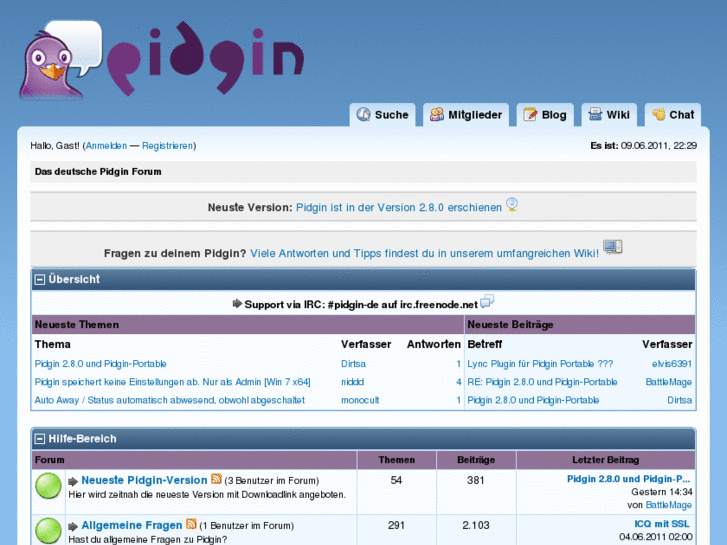Open 'Pidgin ist in der Version 2.8.0 erschienen' link
The height and width of the screenshot is (545, 727).
[399, 207]
